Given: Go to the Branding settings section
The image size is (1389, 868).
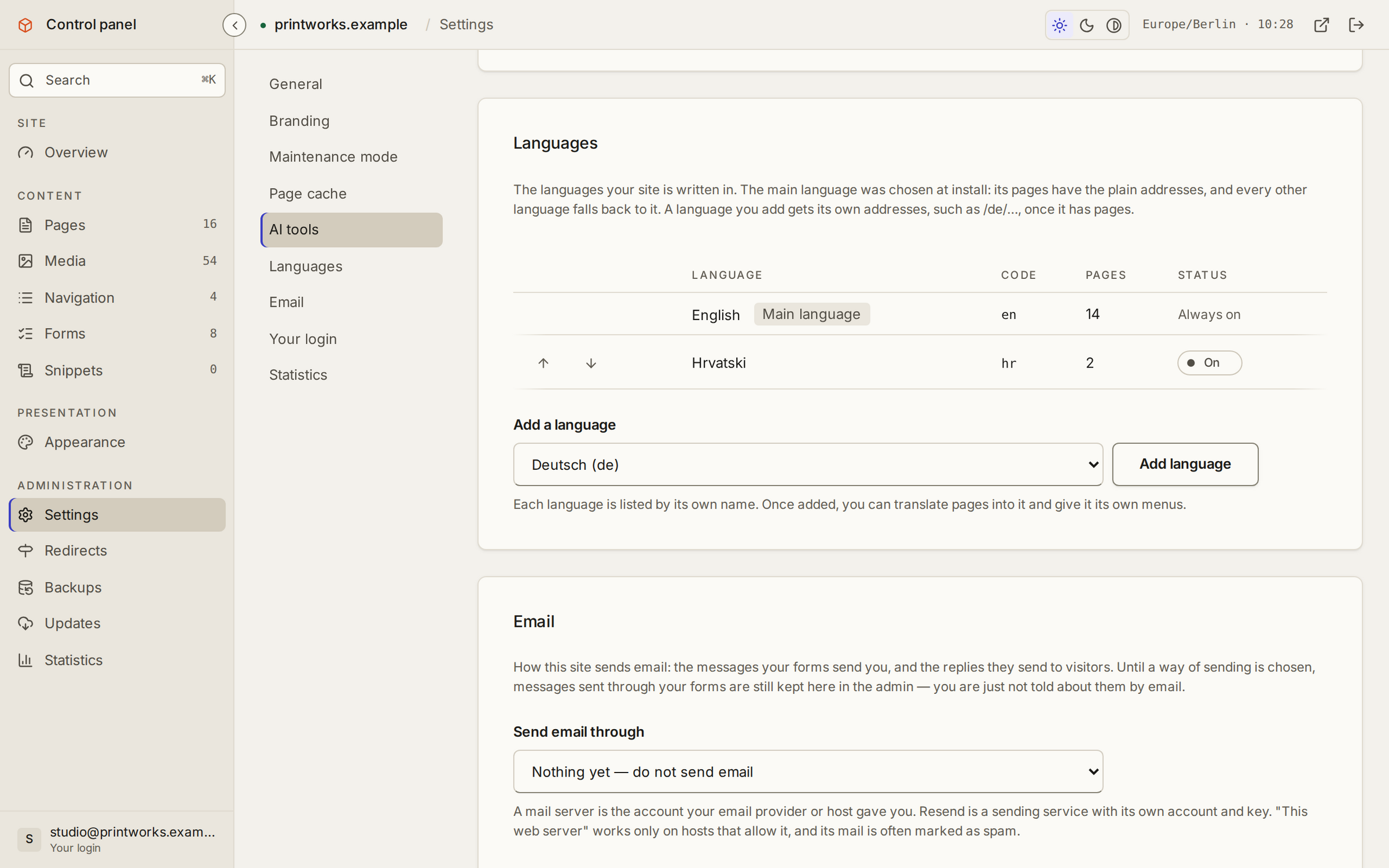Looking at the screenshot, I should coord(352,121).
